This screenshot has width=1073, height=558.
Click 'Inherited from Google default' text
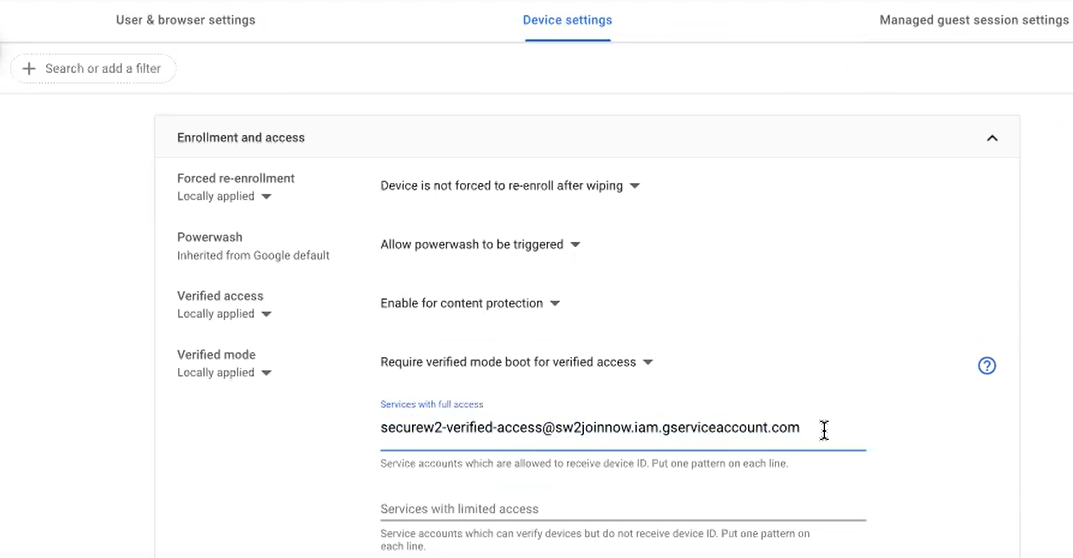[253, 256]
